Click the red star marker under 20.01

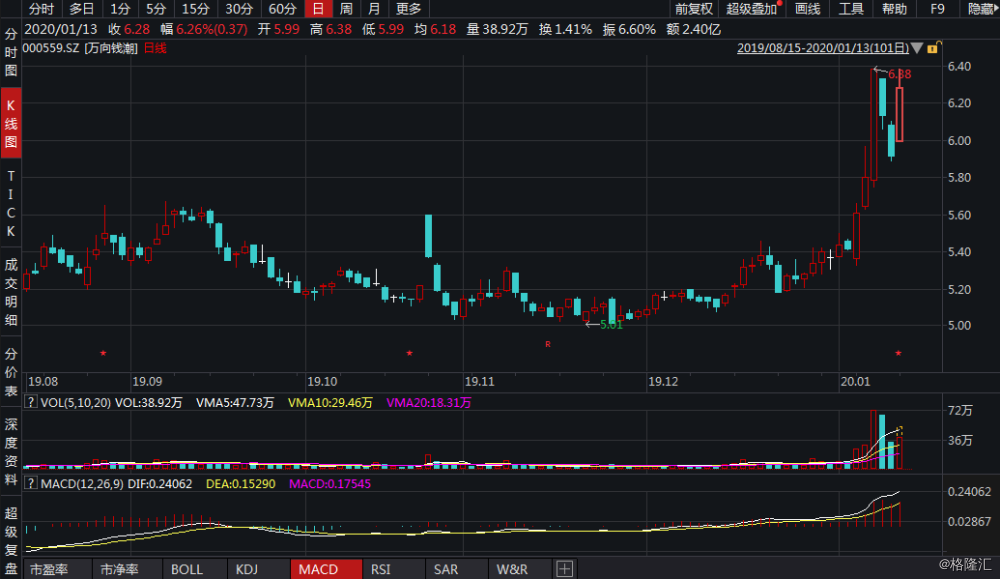(x=898, y=353)
